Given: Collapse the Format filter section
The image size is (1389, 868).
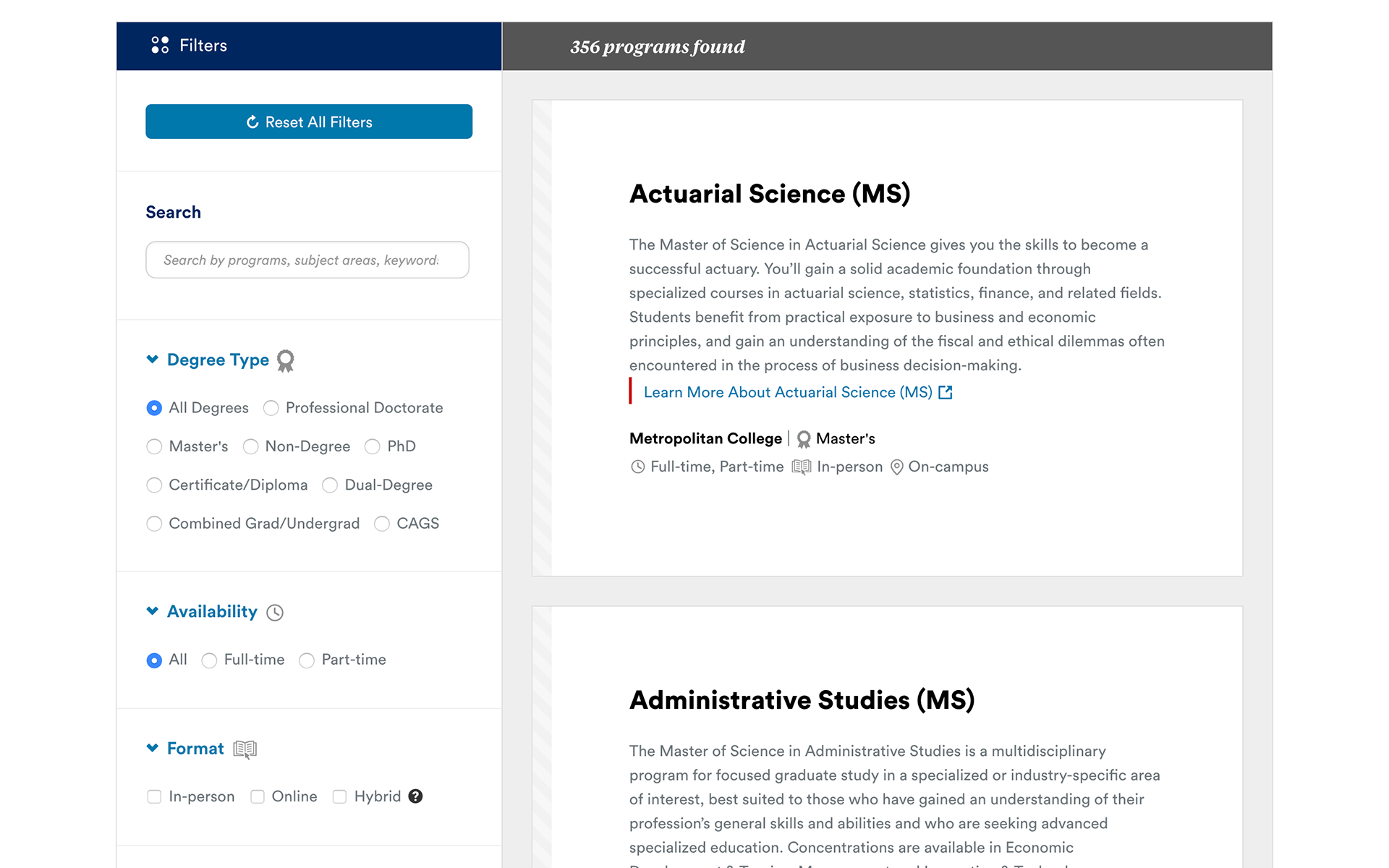Looking at the screenshot, I should click(152, 748).
